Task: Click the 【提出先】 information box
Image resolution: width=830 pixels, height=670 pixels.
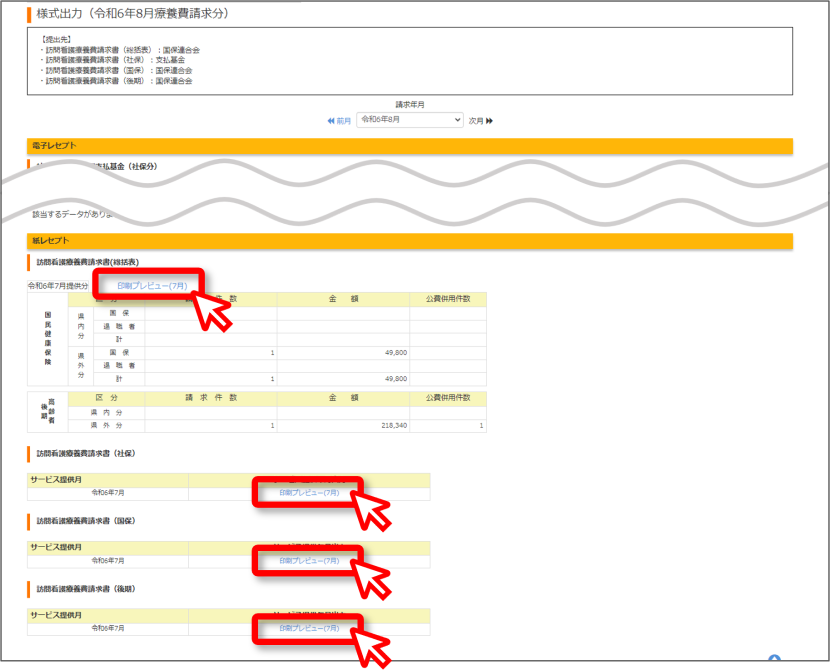Action: (x=410, y=61)
